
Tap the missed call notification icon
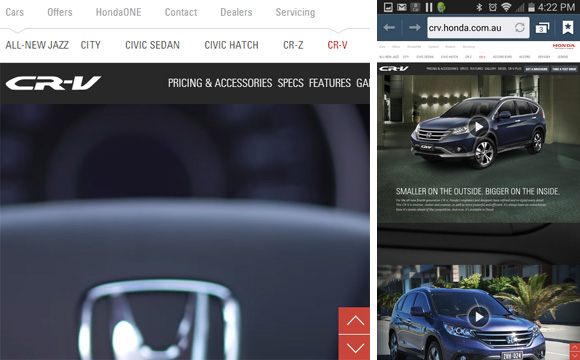416,7
